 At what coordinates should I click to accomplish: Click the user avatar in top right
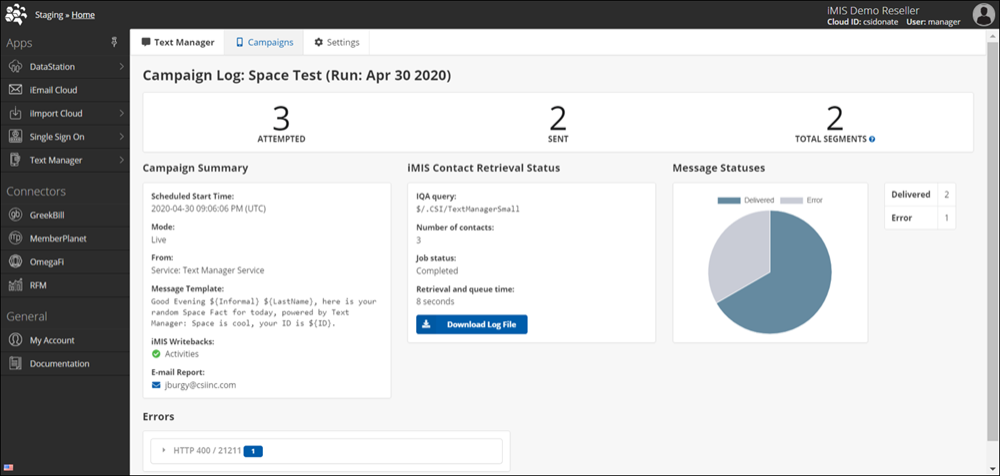983,14
